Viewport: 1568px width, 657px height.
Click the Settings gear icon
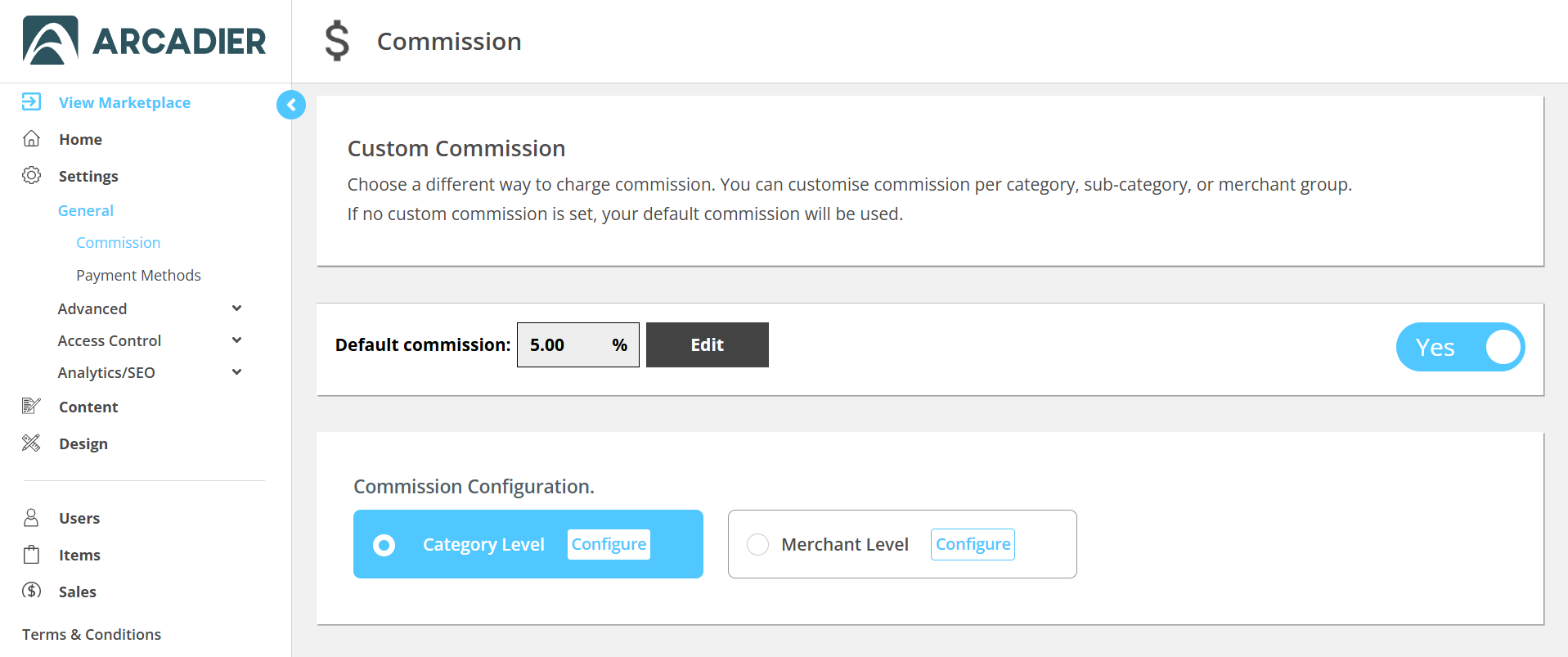pyautogui.click(x=31, y=175)
